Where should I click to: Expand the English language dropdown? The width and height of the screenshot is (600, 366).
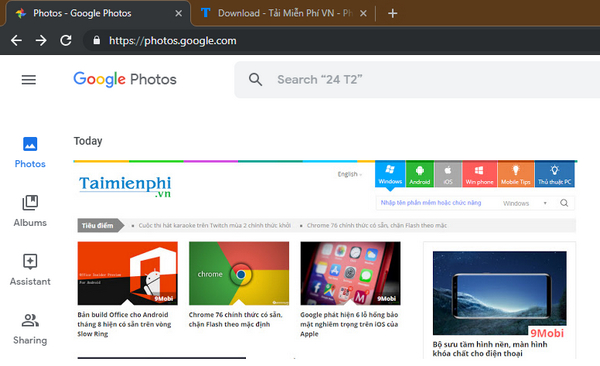pyautogui.click(x=349, y=174)
